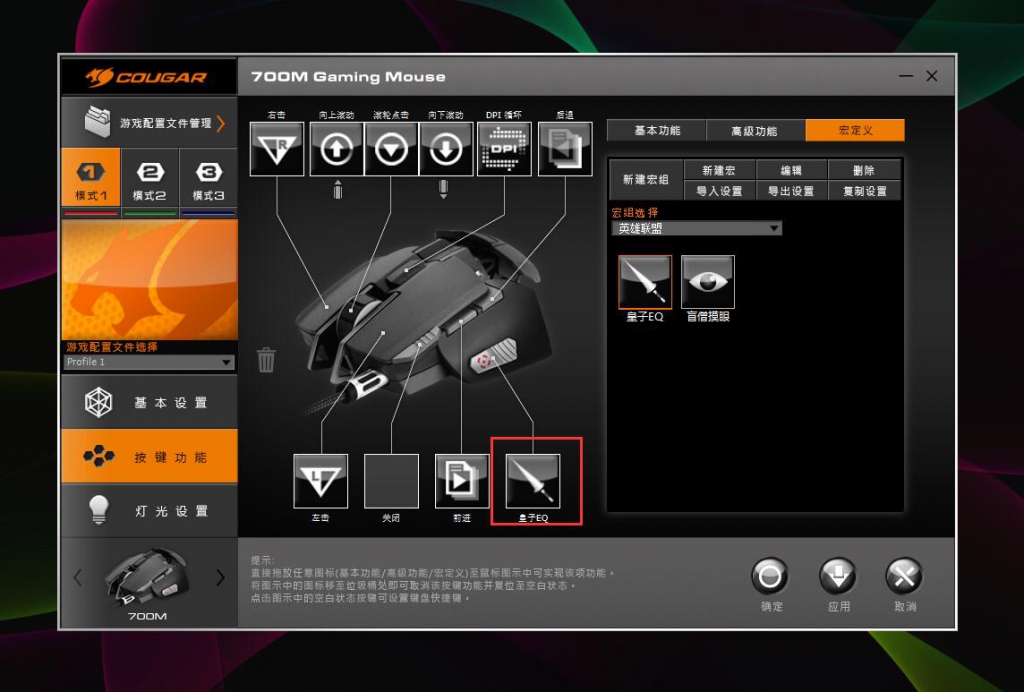The width and height of the screenshot is (1024, 692).
Task: Open game profile management (游戏配置文件管理)
Action: tap(149, 123)
